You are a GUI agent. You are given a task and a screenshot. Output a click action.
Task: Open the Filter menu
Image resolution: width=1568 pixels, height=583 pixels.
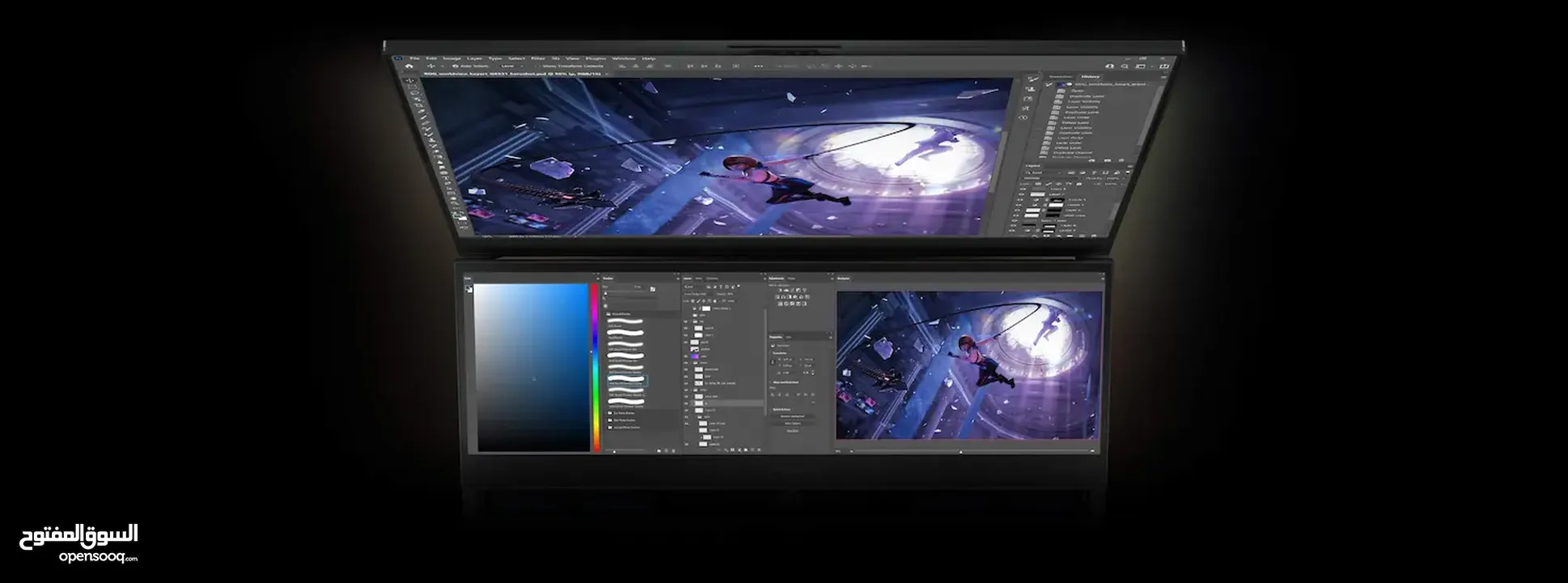coord(538,58)
